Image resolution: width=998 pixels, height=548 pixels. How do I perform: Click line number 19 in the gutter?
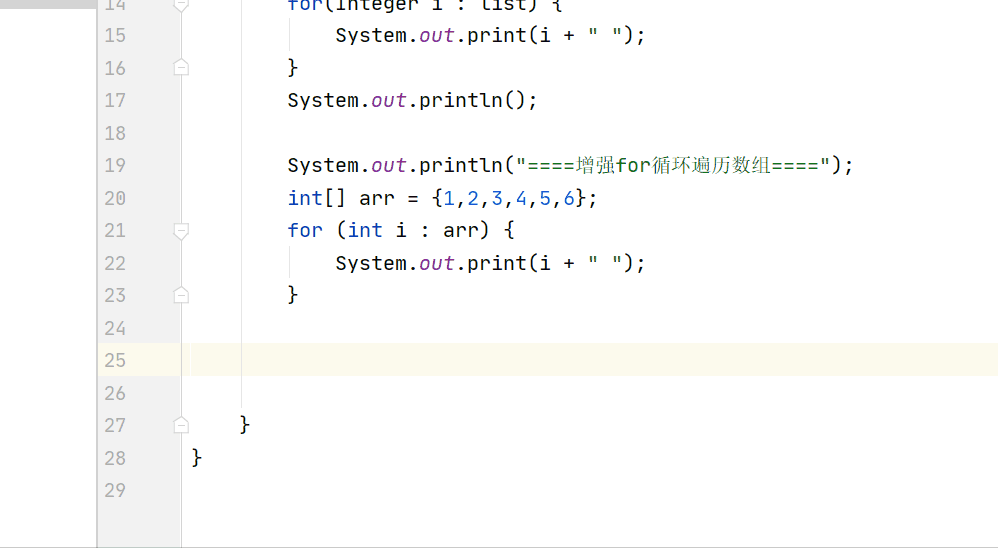pyautogui.click(x=115, y=165)
